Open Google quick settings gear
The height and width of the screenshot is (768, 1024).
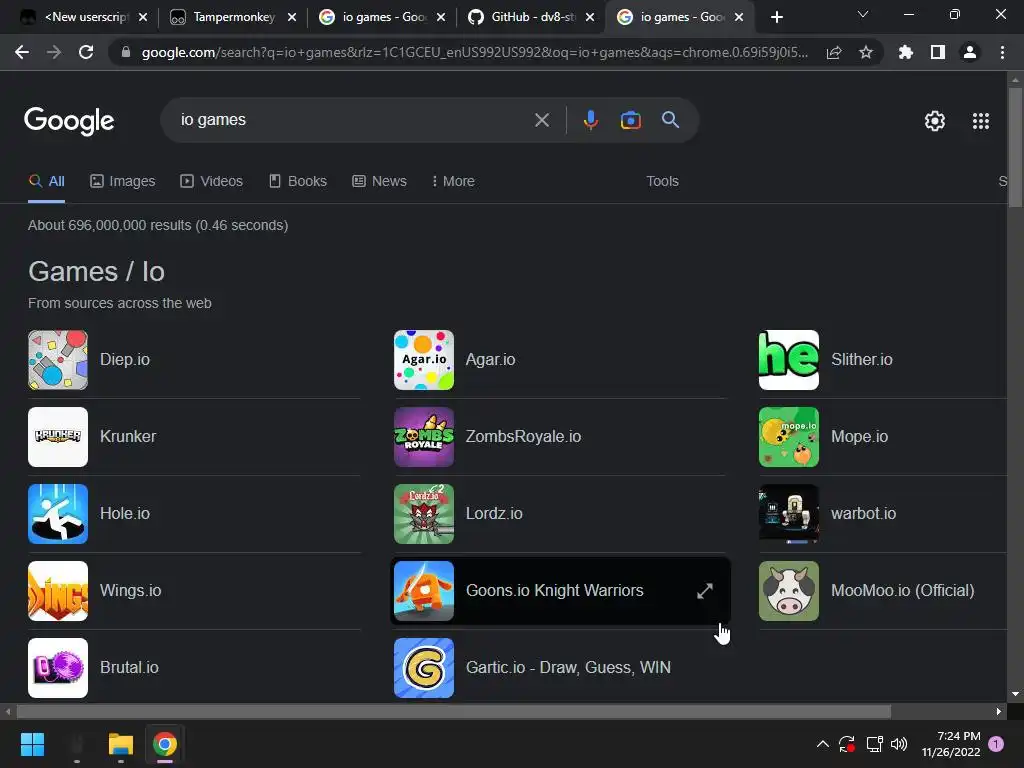point(935,121)
